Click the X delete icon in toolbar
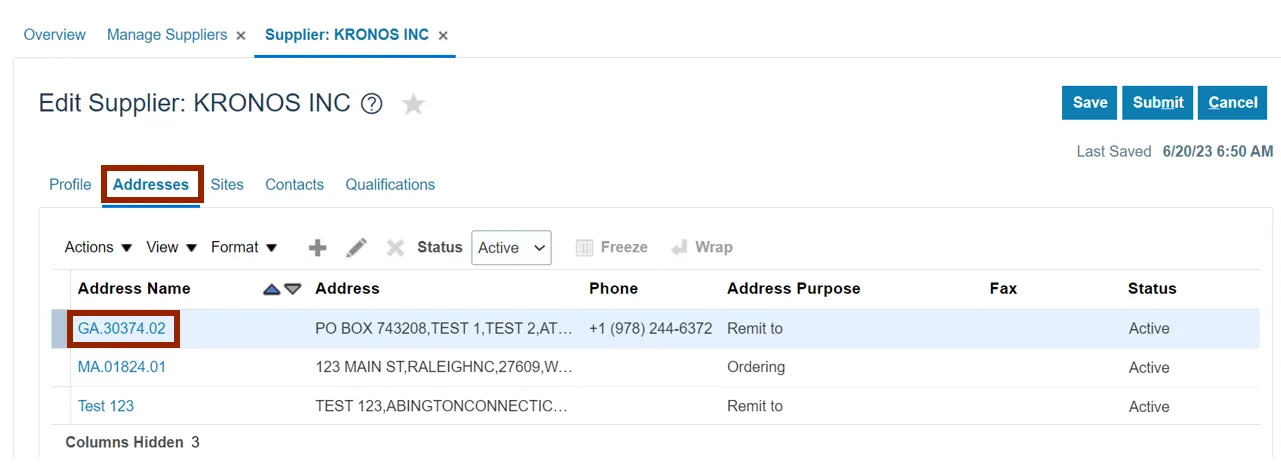Image resolution: width=1281 pixels, height=466 pixels. click(x=395, y=248)
